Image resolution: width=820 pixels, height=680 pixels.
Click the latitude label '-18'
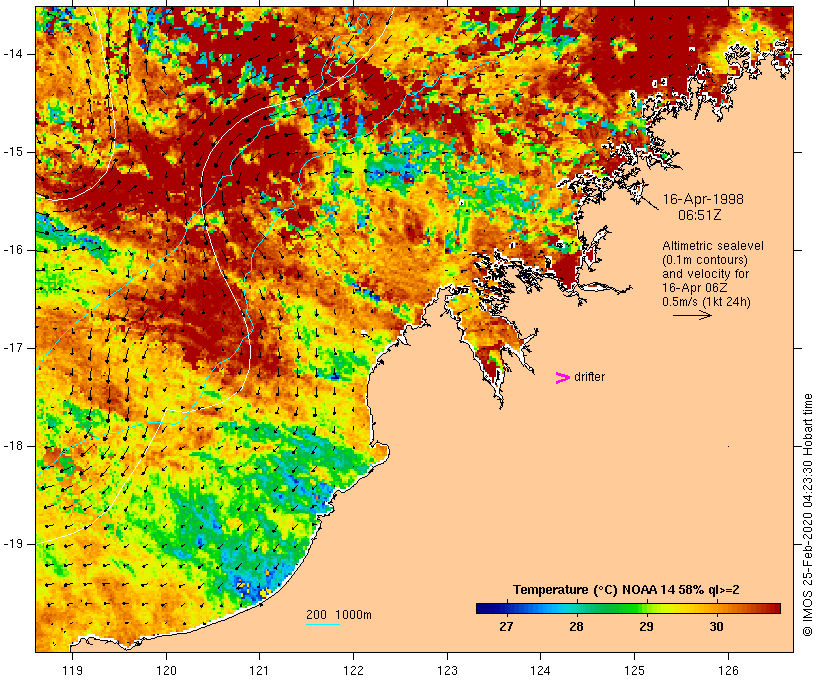pos(13,446)
